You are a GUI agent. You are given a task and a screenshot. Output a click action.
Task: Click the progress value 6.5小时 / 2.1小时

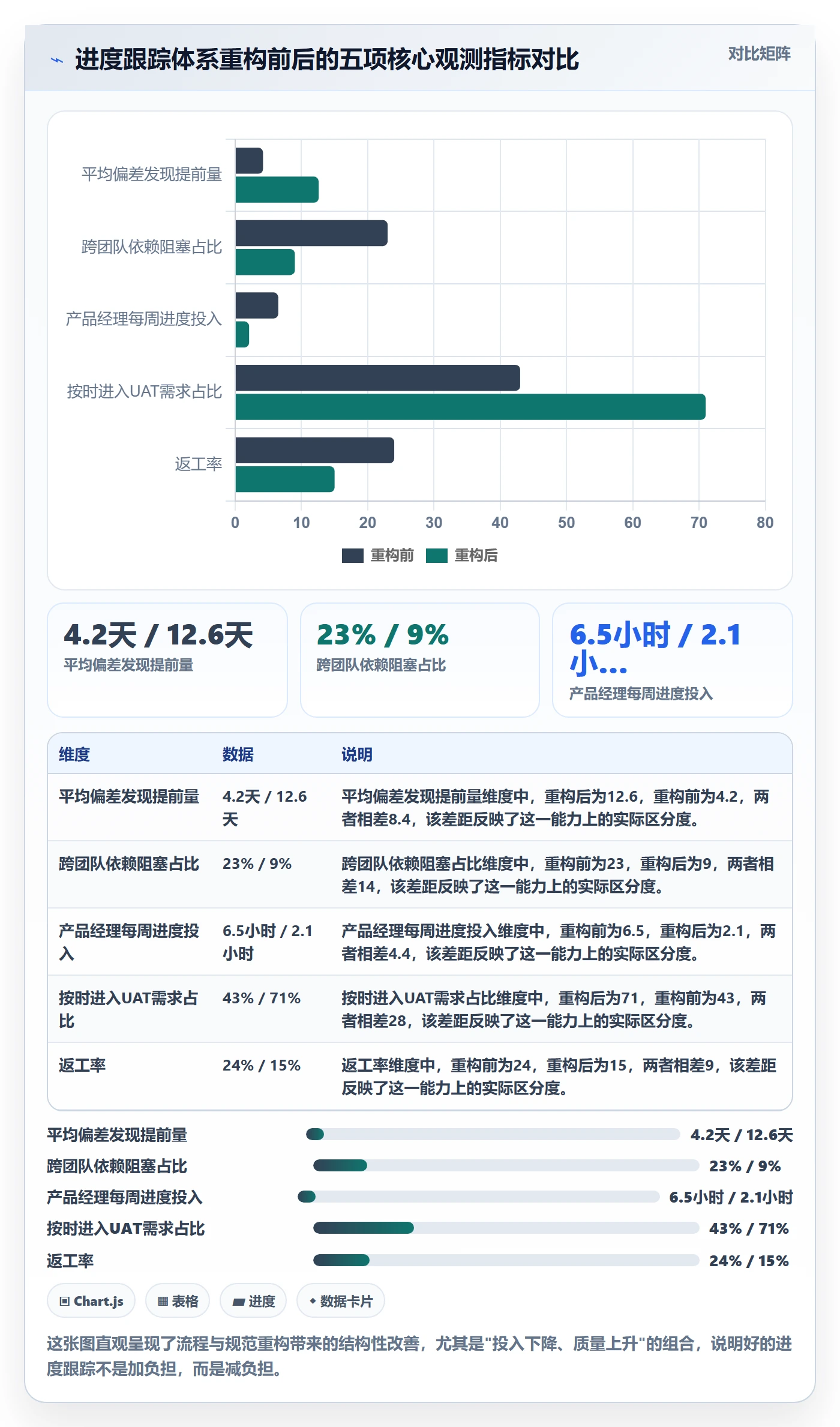[x=731, y=1197]
